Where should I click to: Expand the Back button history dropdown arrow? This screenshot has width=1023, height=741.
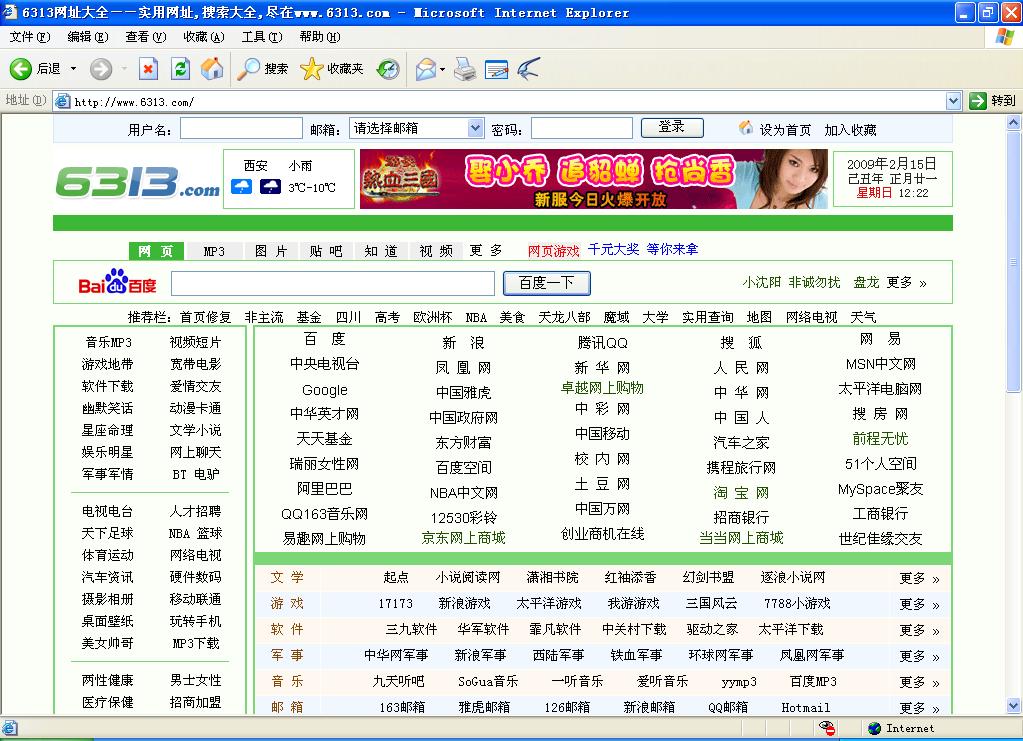click(73, 69)
